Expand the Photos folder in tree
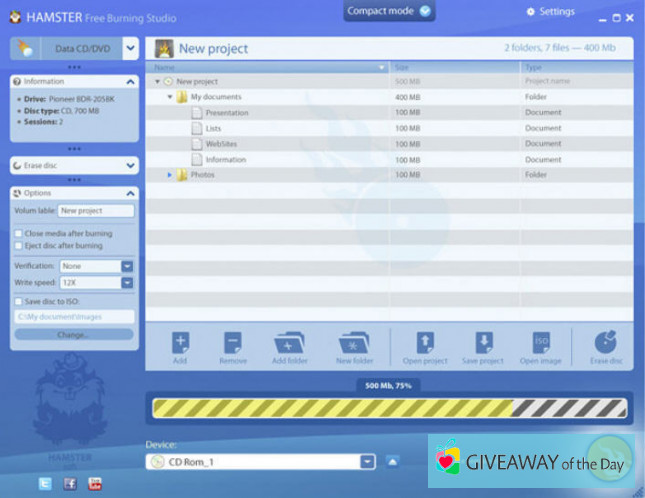 click(170, 175)
